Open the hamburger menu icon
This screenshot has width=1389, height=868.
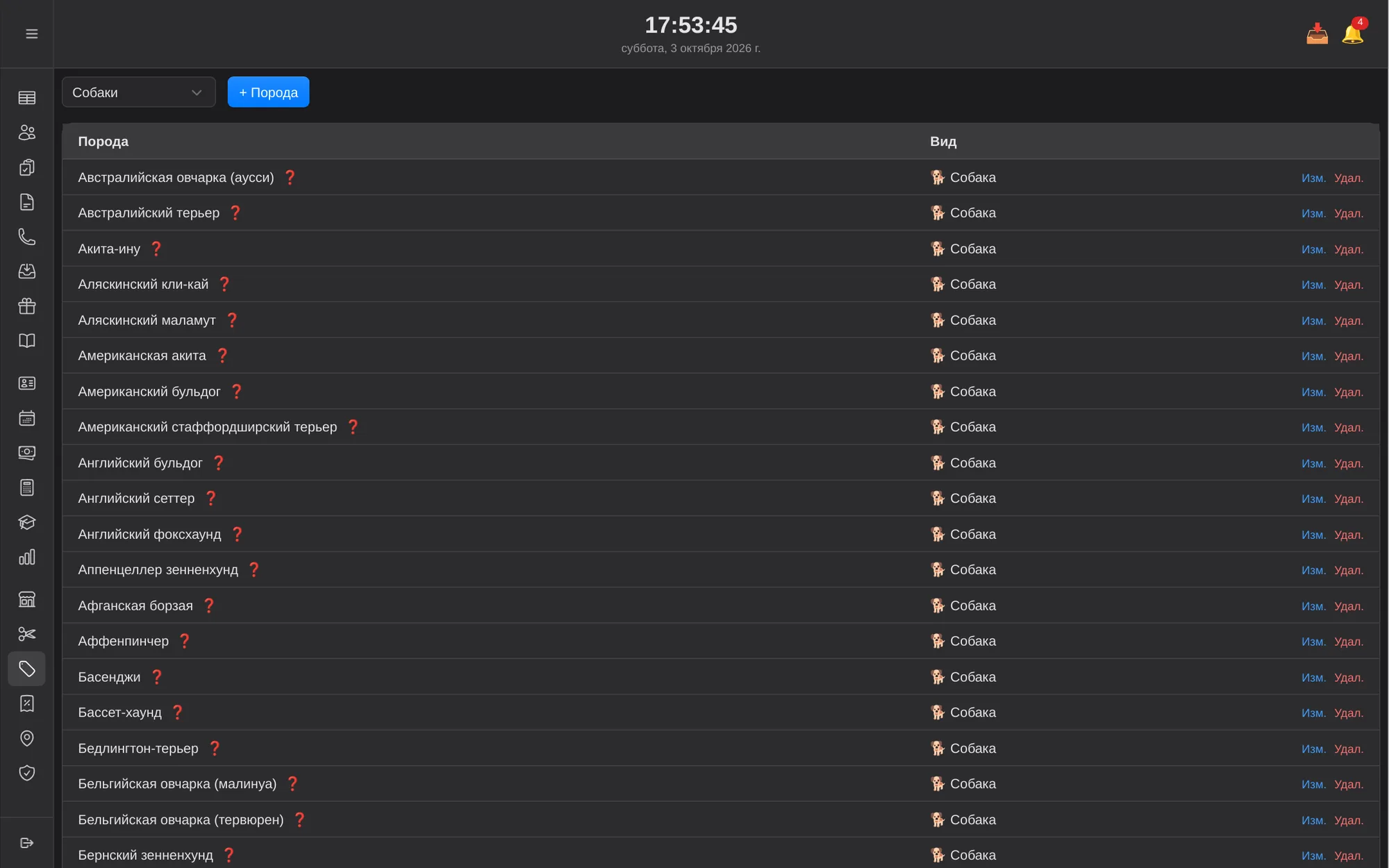point(31,34)
